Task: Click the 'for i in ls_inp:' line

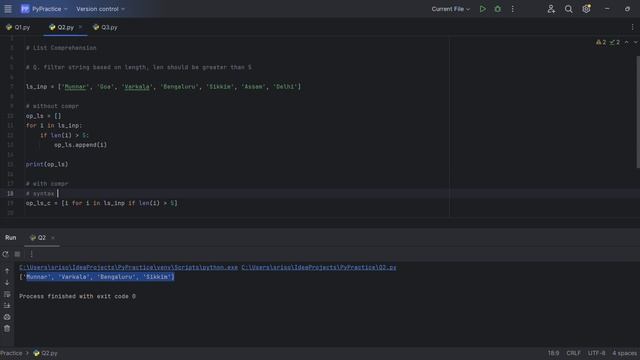Action: [x=54, y=125]
